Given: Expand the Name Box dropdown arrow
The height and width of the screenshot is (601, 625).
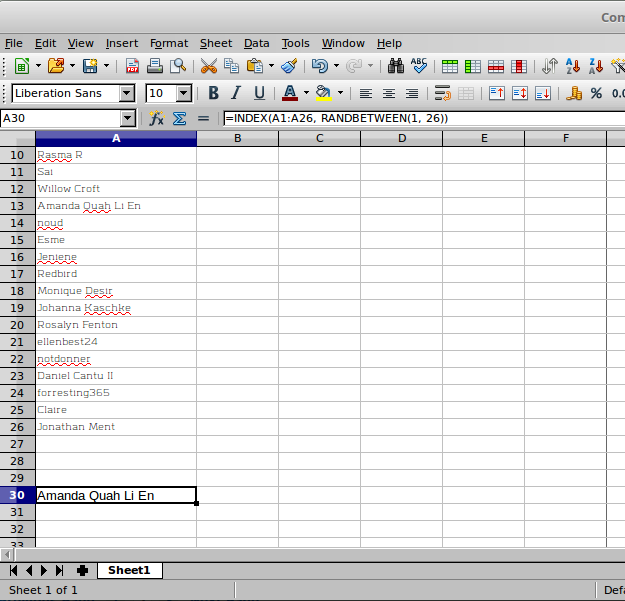Looking at the screenshot, I should (127, 118).
